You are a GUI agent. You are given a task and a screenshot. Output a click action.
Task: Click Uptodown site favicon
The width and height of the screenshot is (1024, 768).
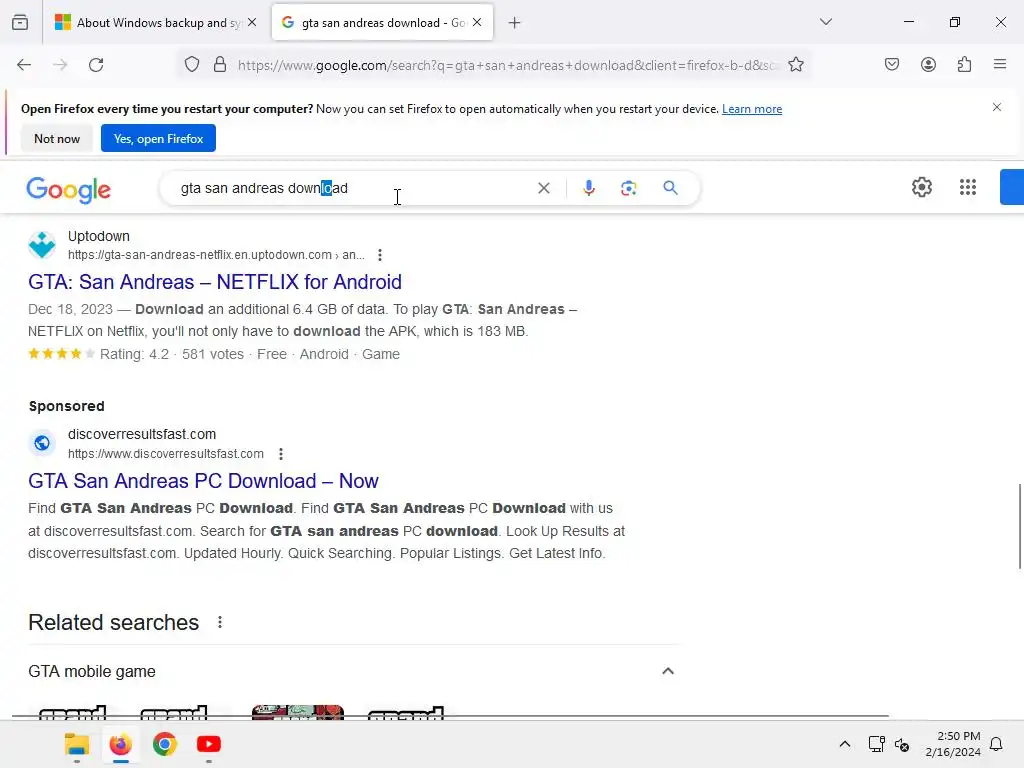click(x=42, y=245)
